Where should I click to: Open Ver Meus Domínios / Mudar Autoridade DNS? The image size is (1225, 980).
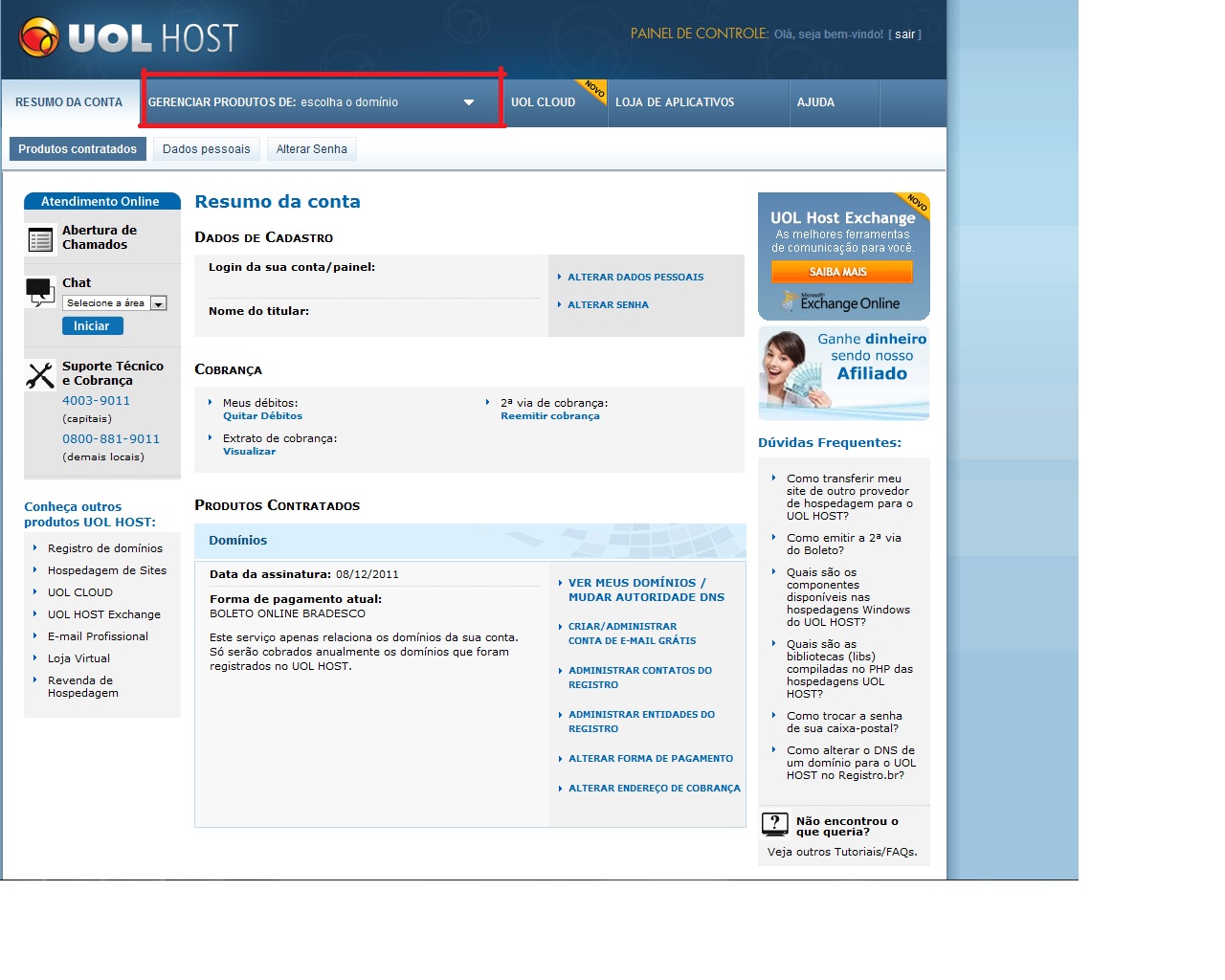(x=646, y=590)
